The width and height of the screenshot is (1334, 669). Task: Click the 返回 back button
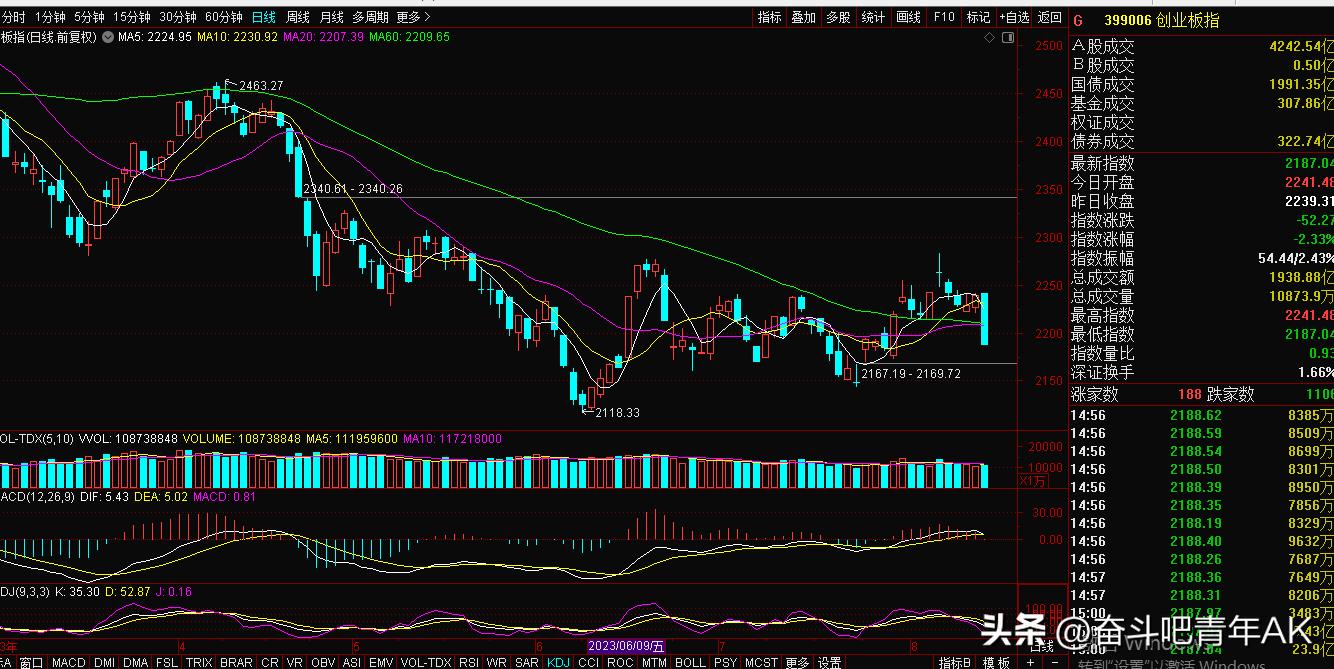coord(1049,17)
